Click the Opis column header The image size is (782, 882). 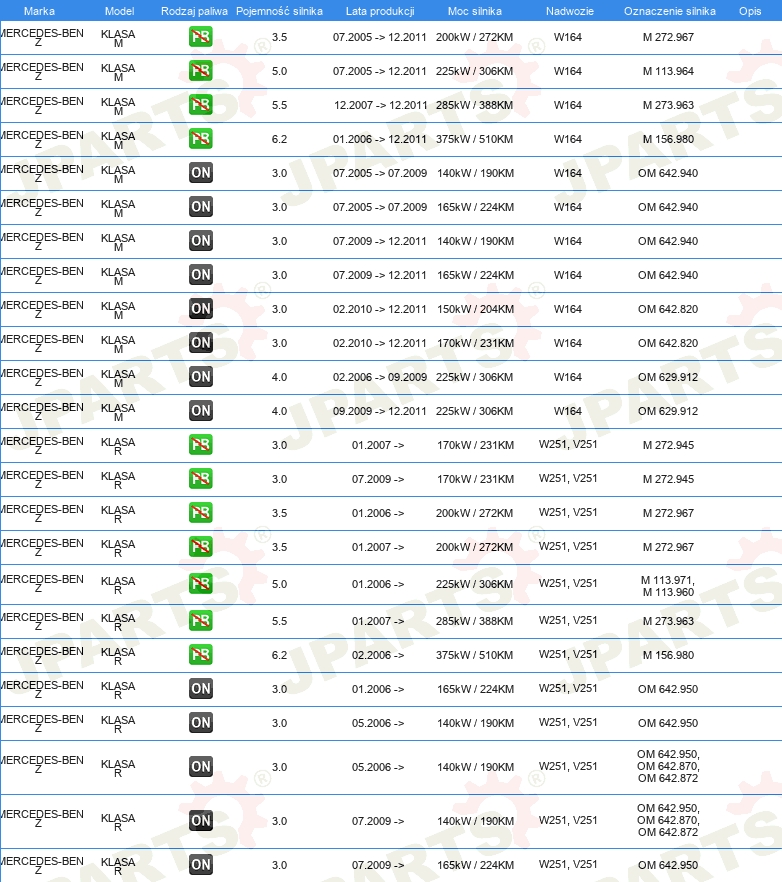coord(750,11)
